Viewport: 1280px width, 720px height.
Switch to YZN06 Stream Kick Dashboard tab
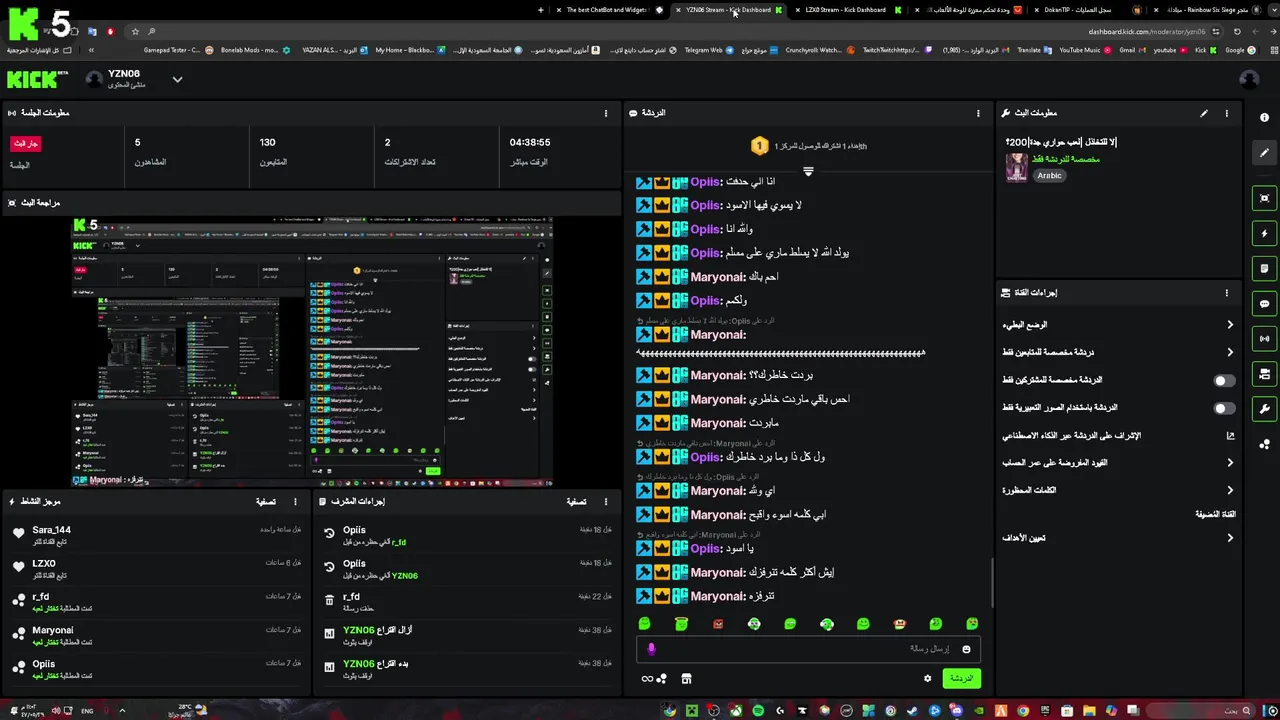tap(728, 10)
